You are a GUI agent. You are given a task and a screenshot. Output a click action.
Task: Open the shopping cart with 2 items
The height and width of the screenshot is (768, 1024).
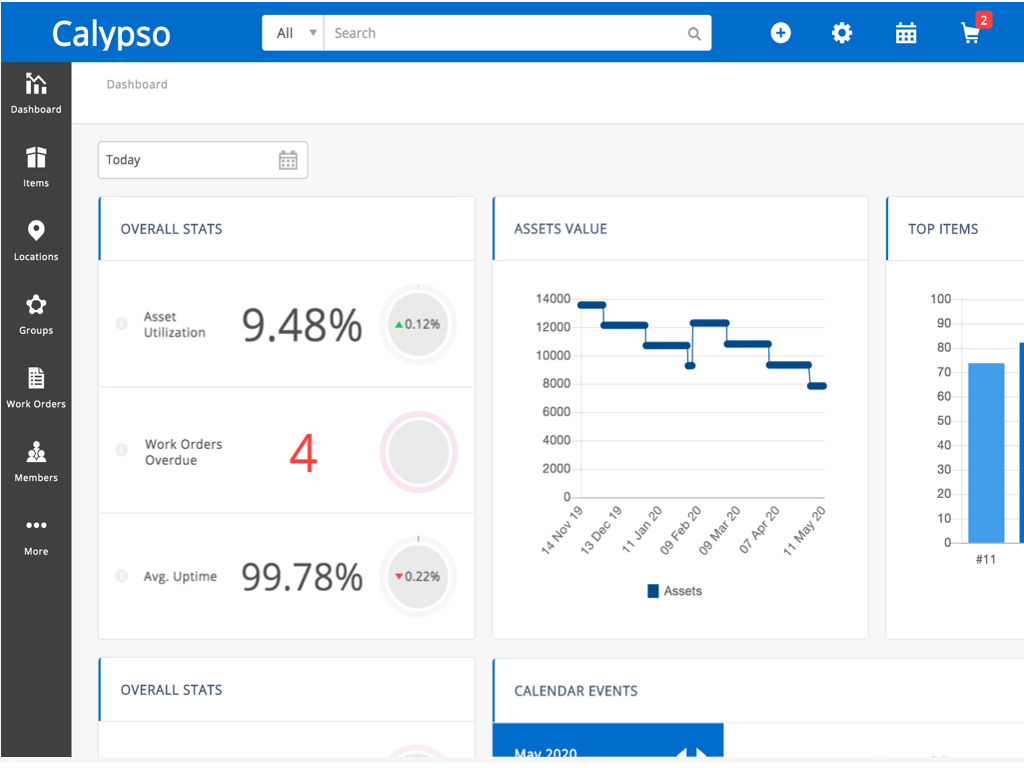[969, 35]
